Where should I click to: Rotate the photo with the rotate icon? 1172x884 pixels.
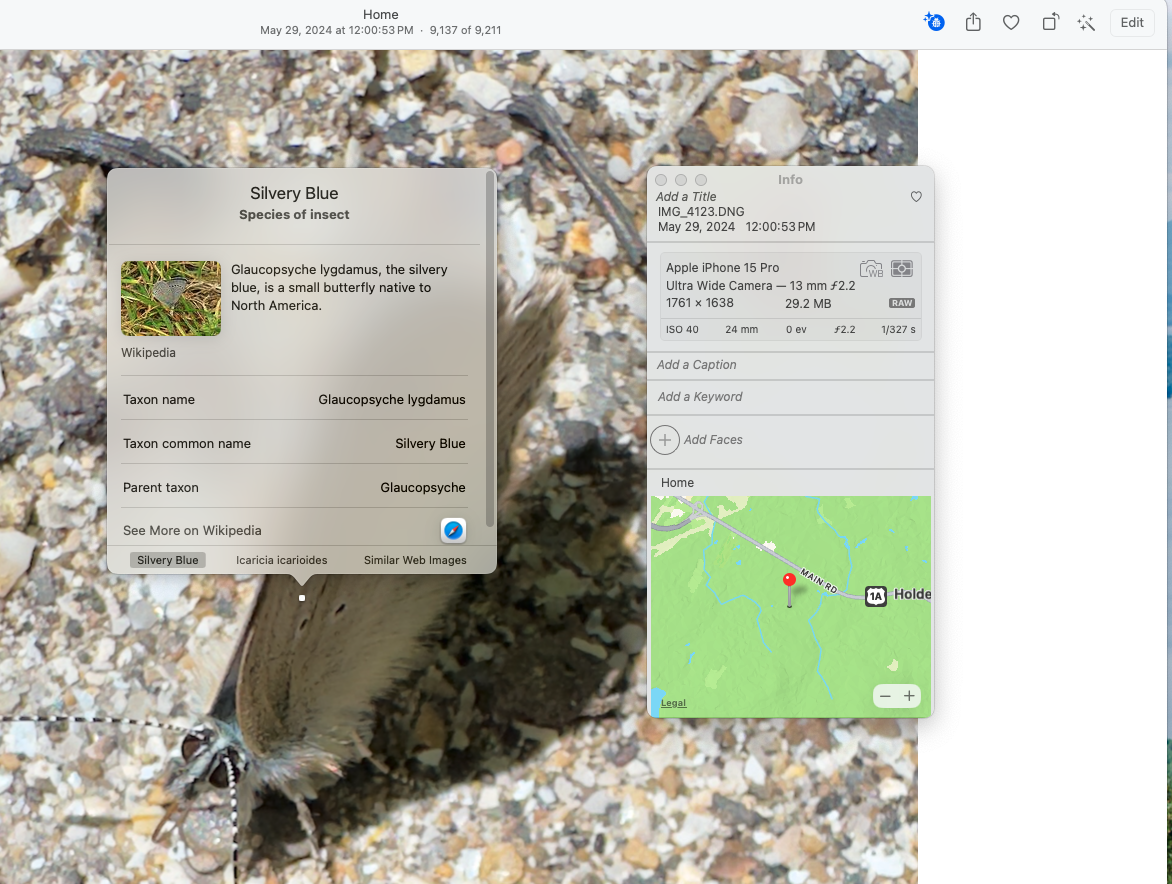[x=1050, y=22]
